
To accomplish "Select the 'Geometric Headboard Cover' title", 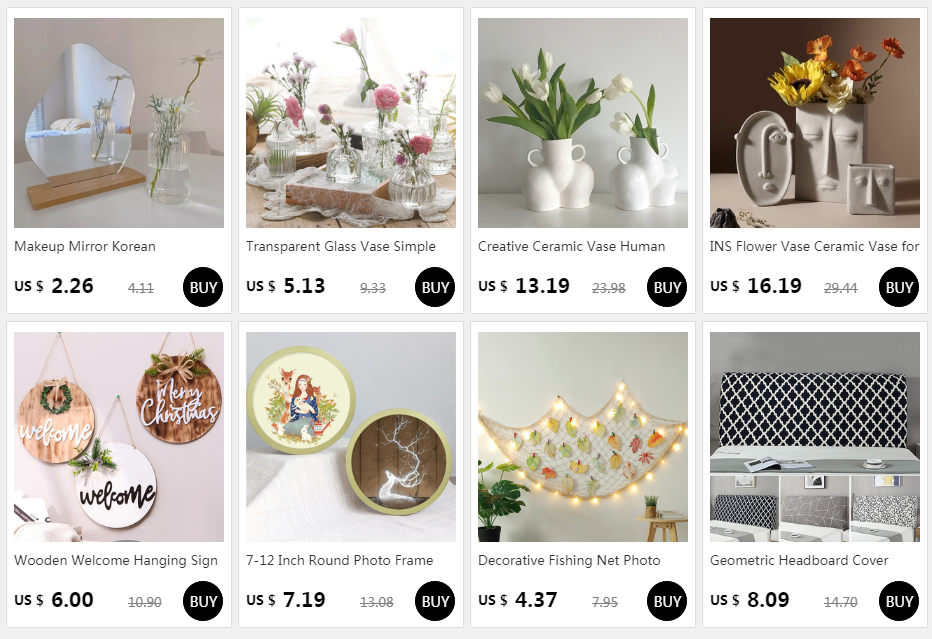I will tap(799, 561).
